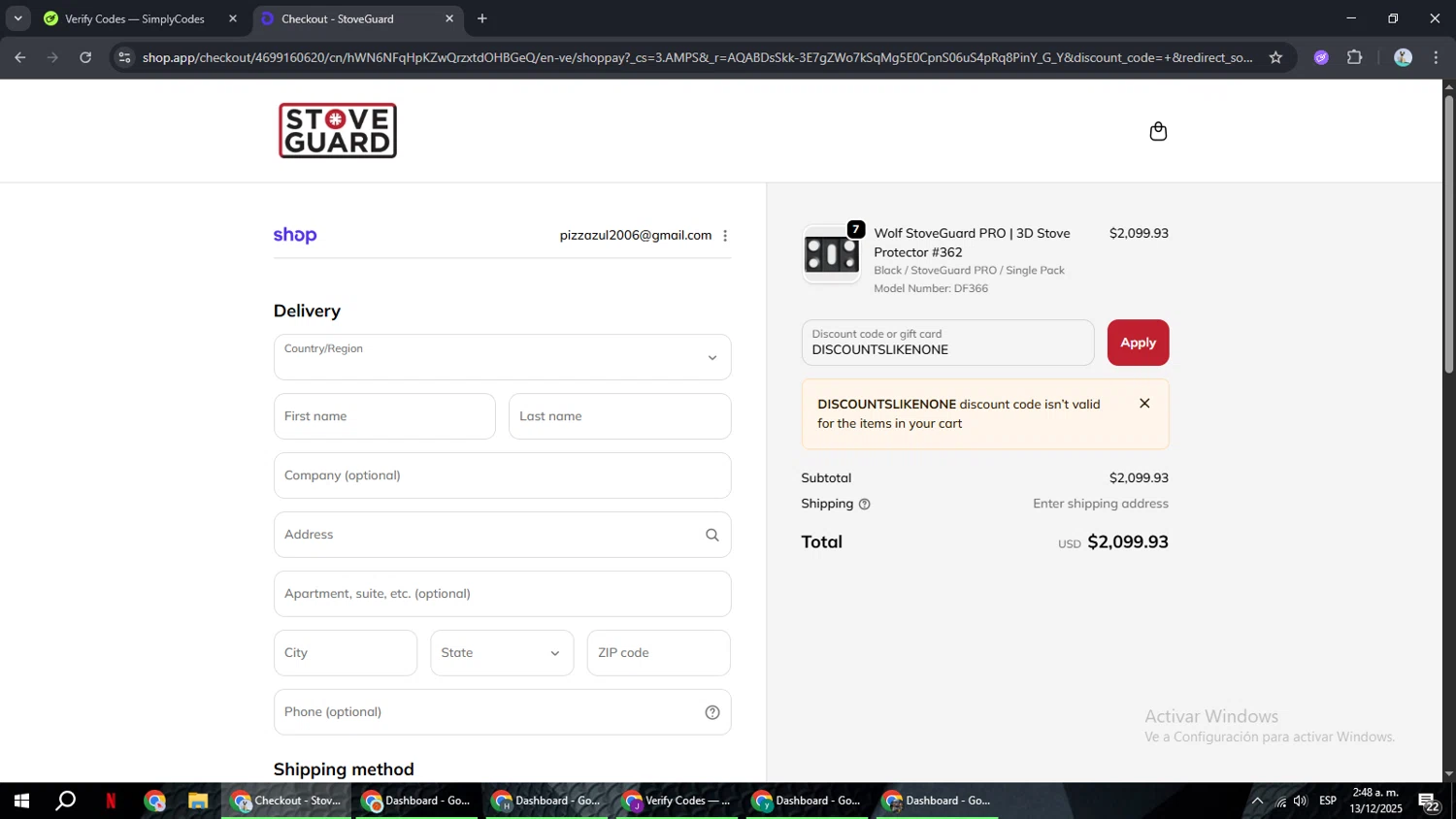Click the Shop Pay logo
1456x819 pixels.
(x=295, y=235)
